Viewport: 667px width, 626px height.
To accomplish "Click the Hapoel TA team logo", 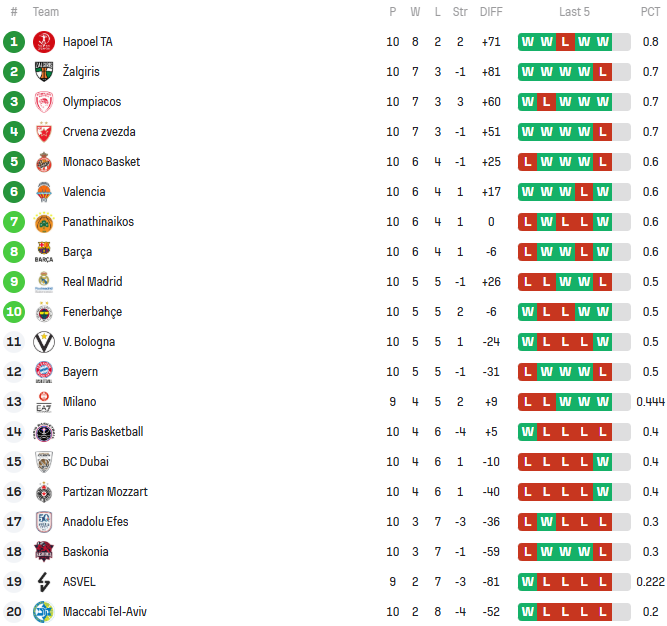I will click(x=43, y=42).
